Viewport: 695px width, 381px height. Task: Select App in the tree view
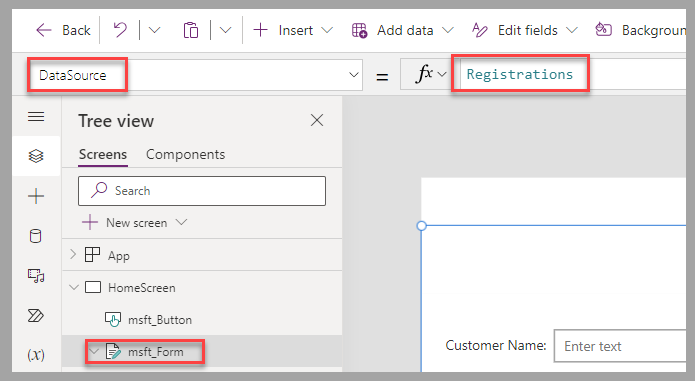[x=118, y=256]
